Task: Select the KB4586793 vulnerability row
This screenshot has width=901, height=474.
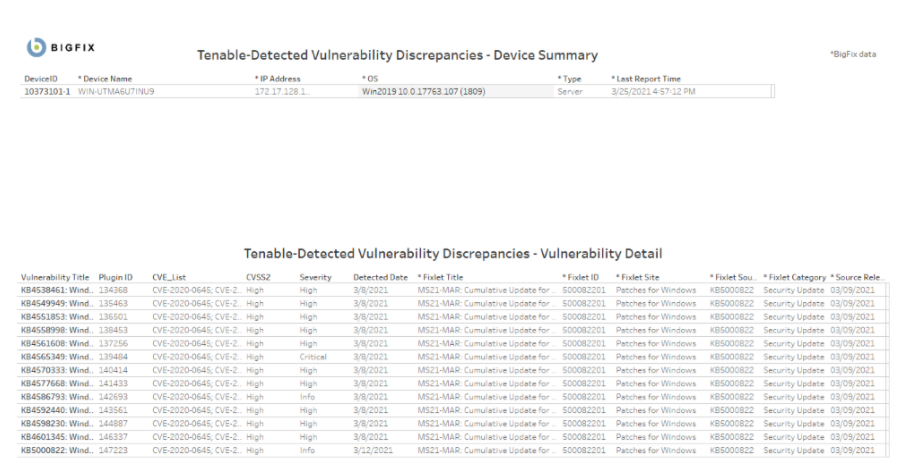Action: pyautogui.click(x=57, y=396)
